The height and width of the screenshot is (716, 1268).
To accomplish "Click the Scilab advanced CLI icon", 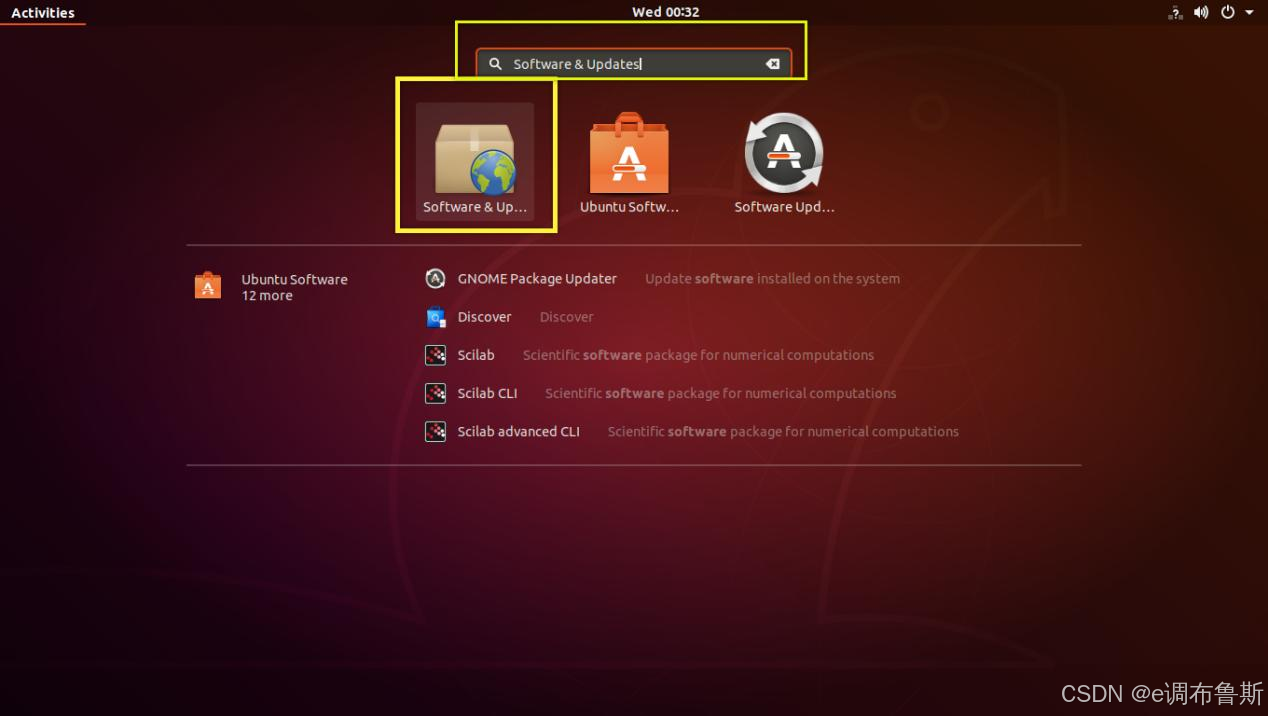I will click(x=435, y=431).
